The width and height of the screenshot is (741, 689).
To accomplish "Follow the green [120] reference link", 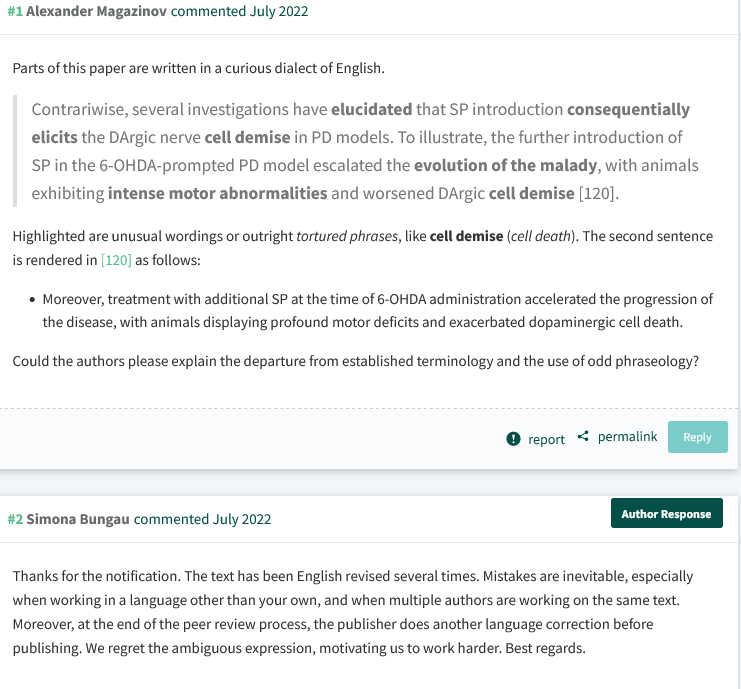I will point(116,259).
